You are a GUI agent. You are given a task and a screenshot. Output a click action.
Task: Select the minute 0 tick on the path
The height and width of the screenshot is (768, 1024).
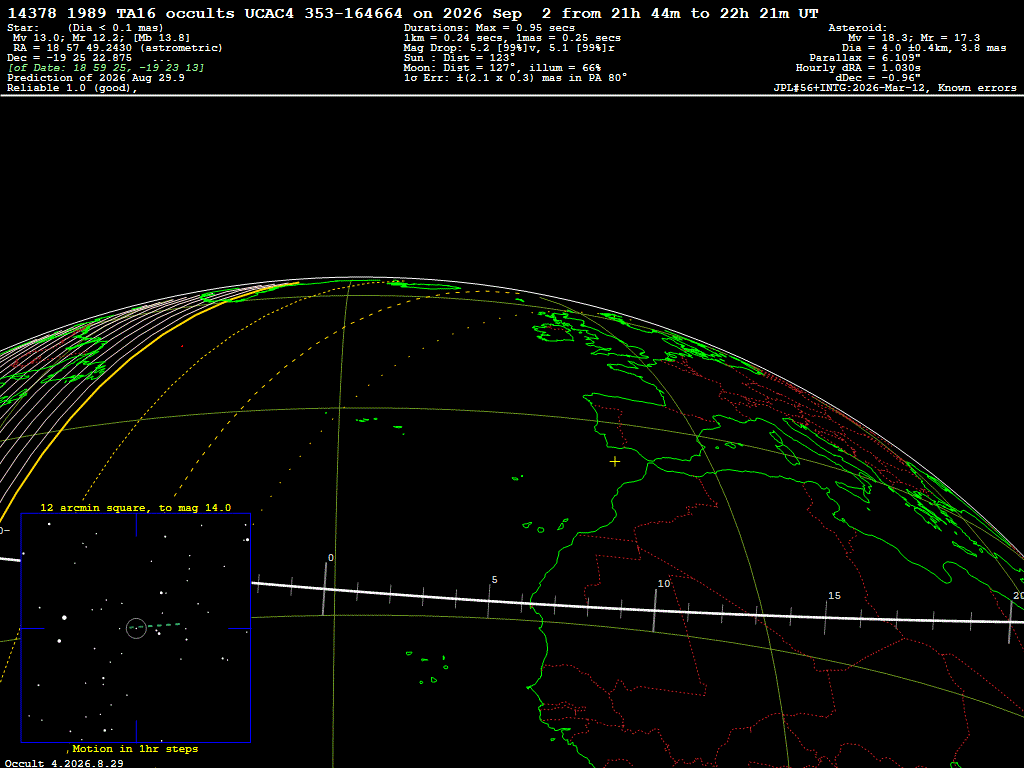324,588
